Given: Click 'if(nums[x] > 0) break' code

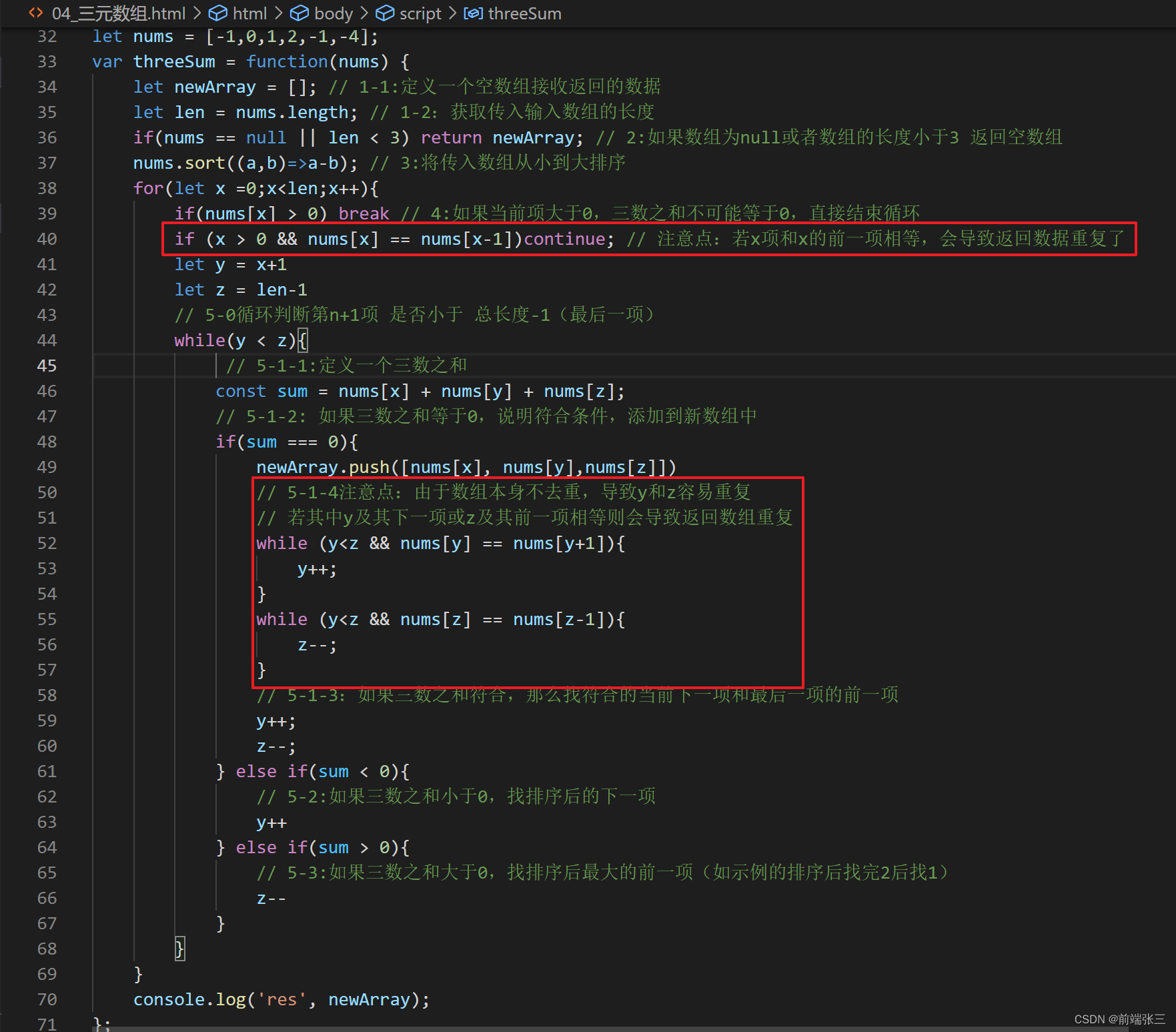Looking at the screenshot, I should [282, 213].
